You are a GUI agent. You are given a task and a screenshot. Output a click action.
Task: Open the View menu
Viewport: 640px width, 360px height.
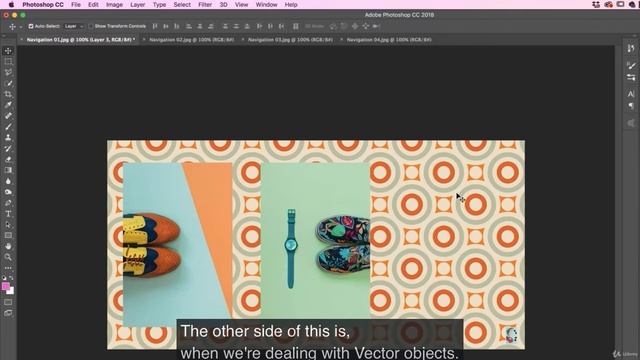coord(241,4)
